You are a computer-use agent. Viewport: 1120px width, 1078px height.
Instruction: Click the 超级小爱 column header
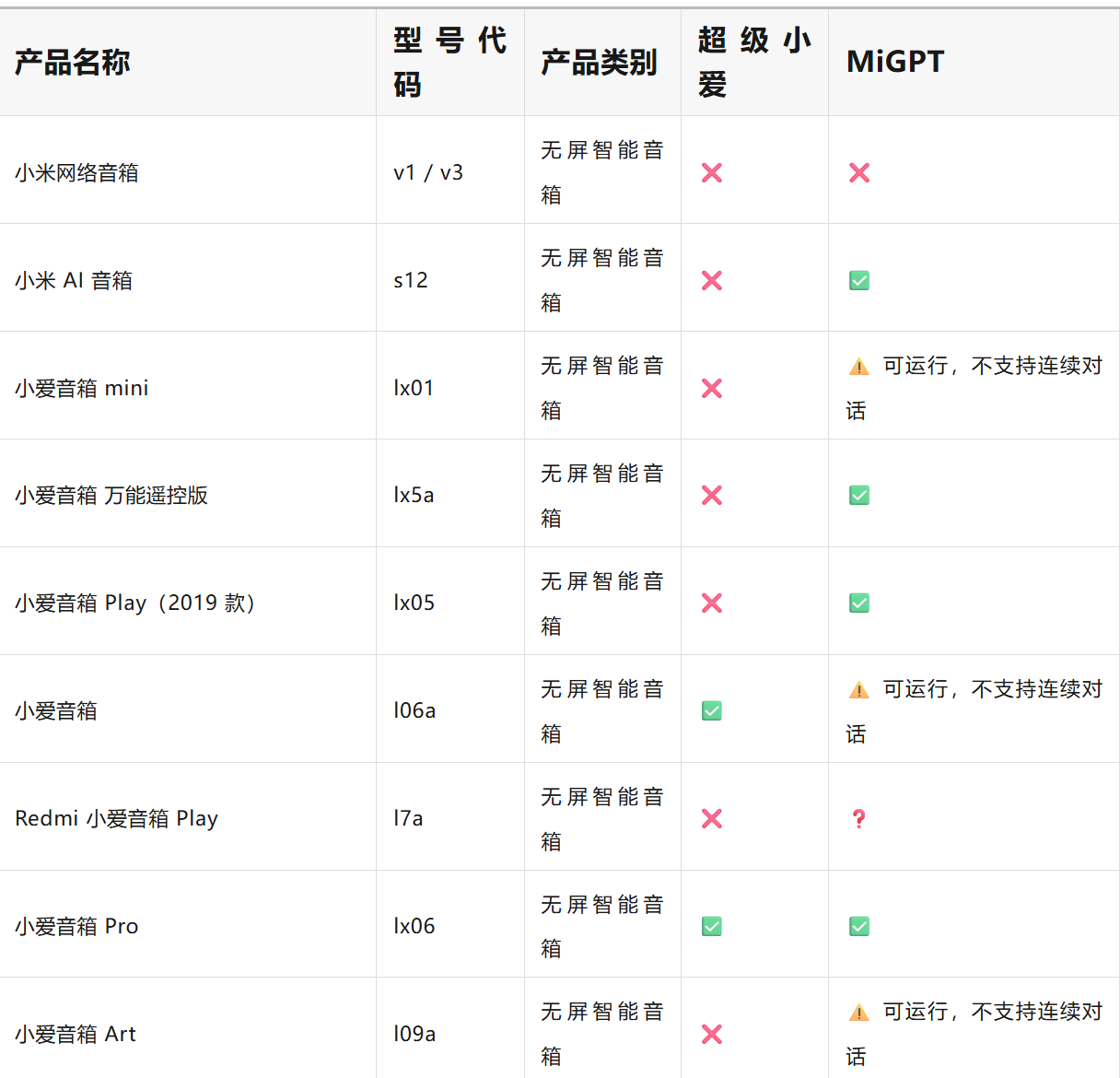754,62
